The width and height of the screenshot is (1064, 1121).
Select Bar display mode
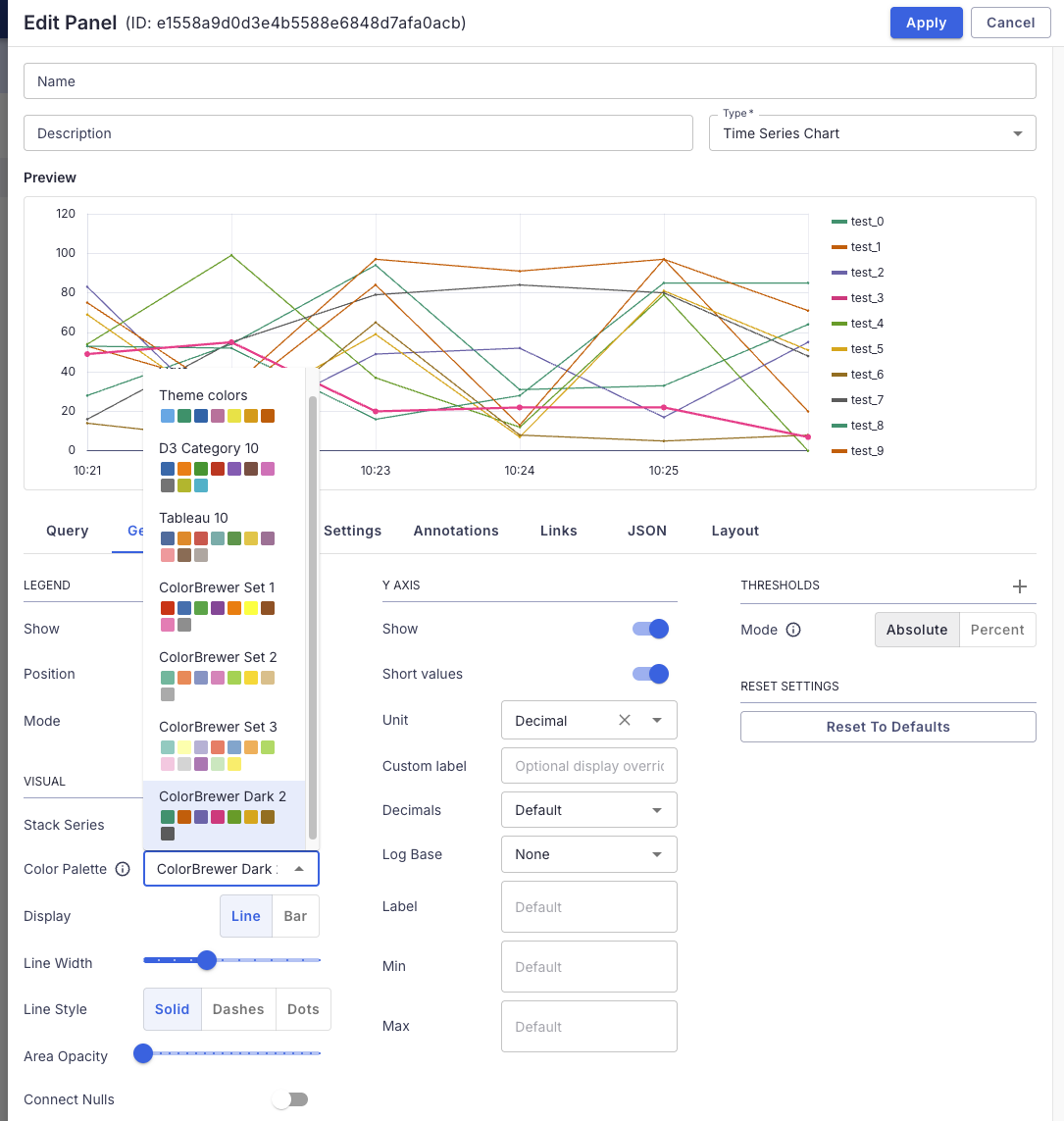[x=295, y=916]
